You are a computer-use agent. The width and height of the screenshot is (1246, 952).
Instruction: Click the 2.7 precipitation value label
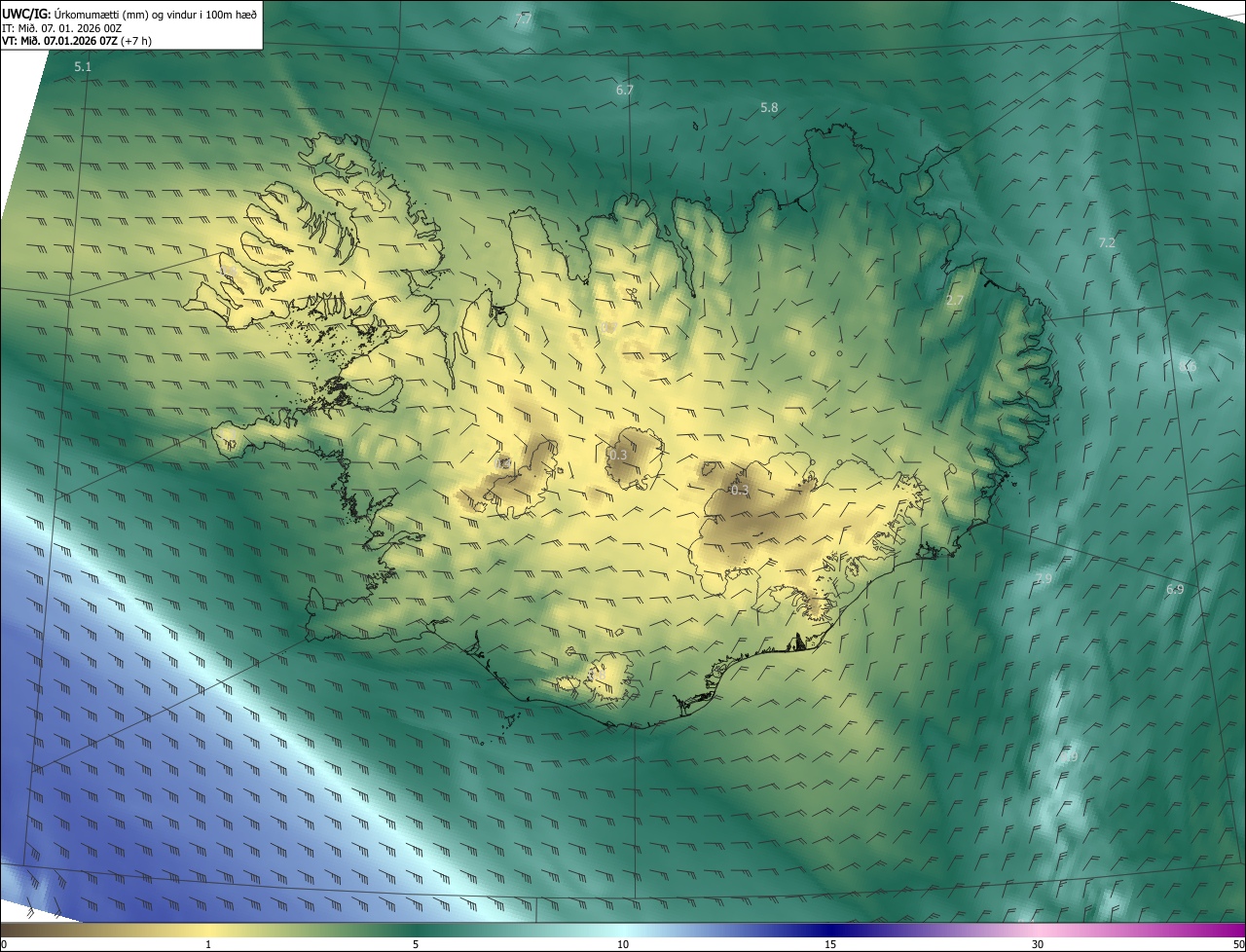click(955, 301)
